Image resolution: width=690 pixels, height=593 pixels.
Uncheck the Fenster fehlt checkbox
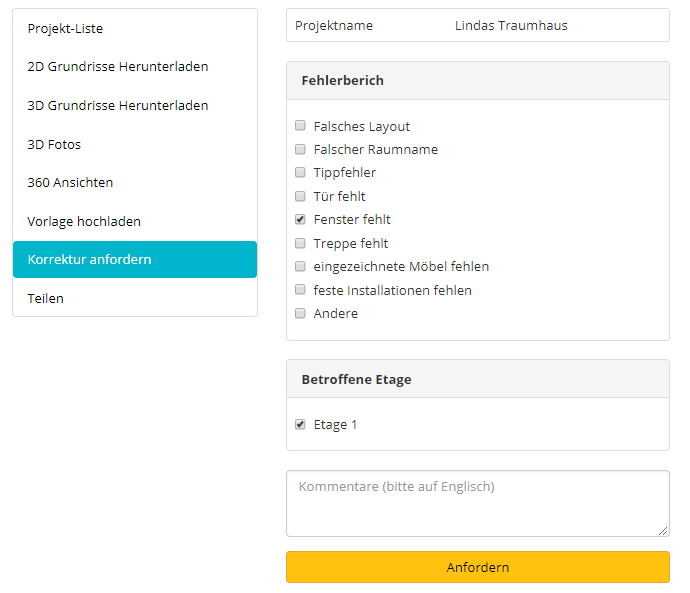click(x=300, y=219)
